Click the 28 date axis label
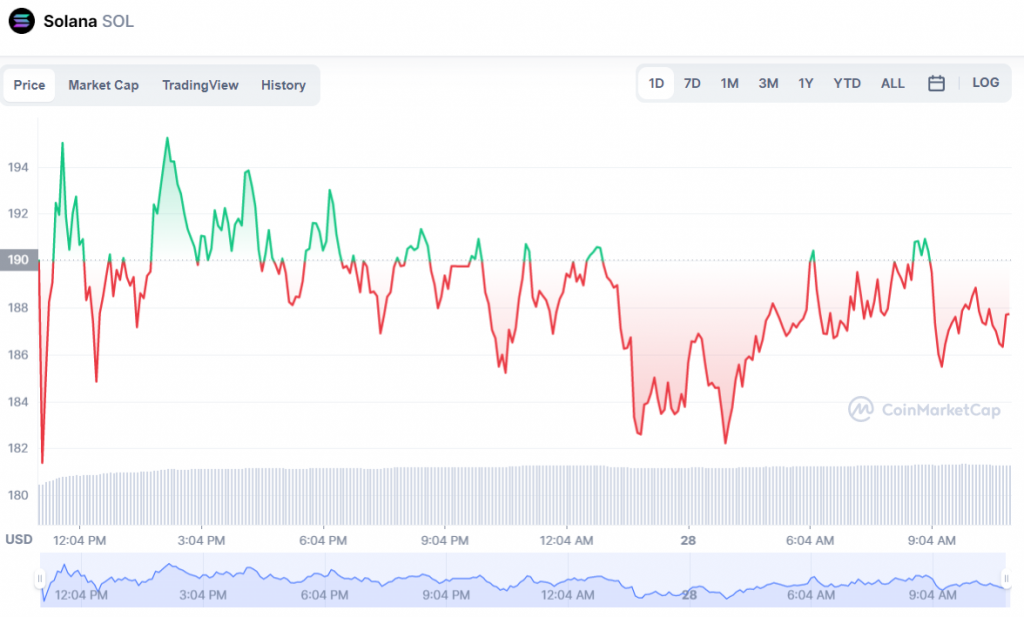The image size is (1024, 617). (x=688, y=541)
